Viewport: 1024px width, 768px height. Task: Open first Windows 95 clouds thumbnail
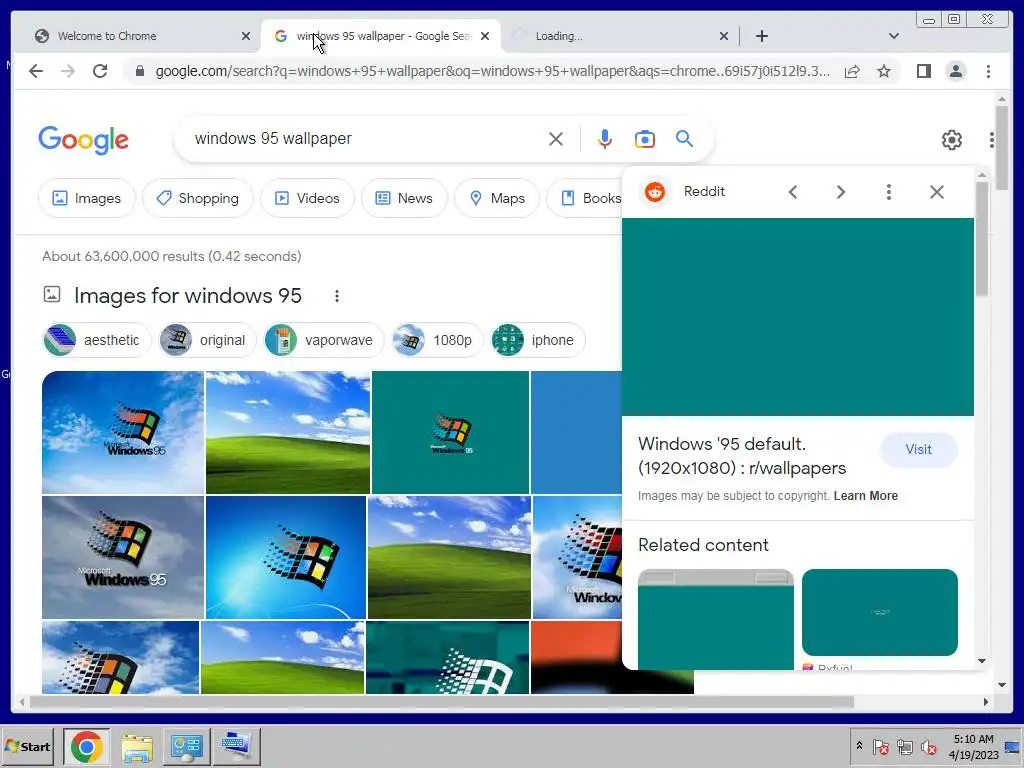pyautogui.click(x=123, y=432)
